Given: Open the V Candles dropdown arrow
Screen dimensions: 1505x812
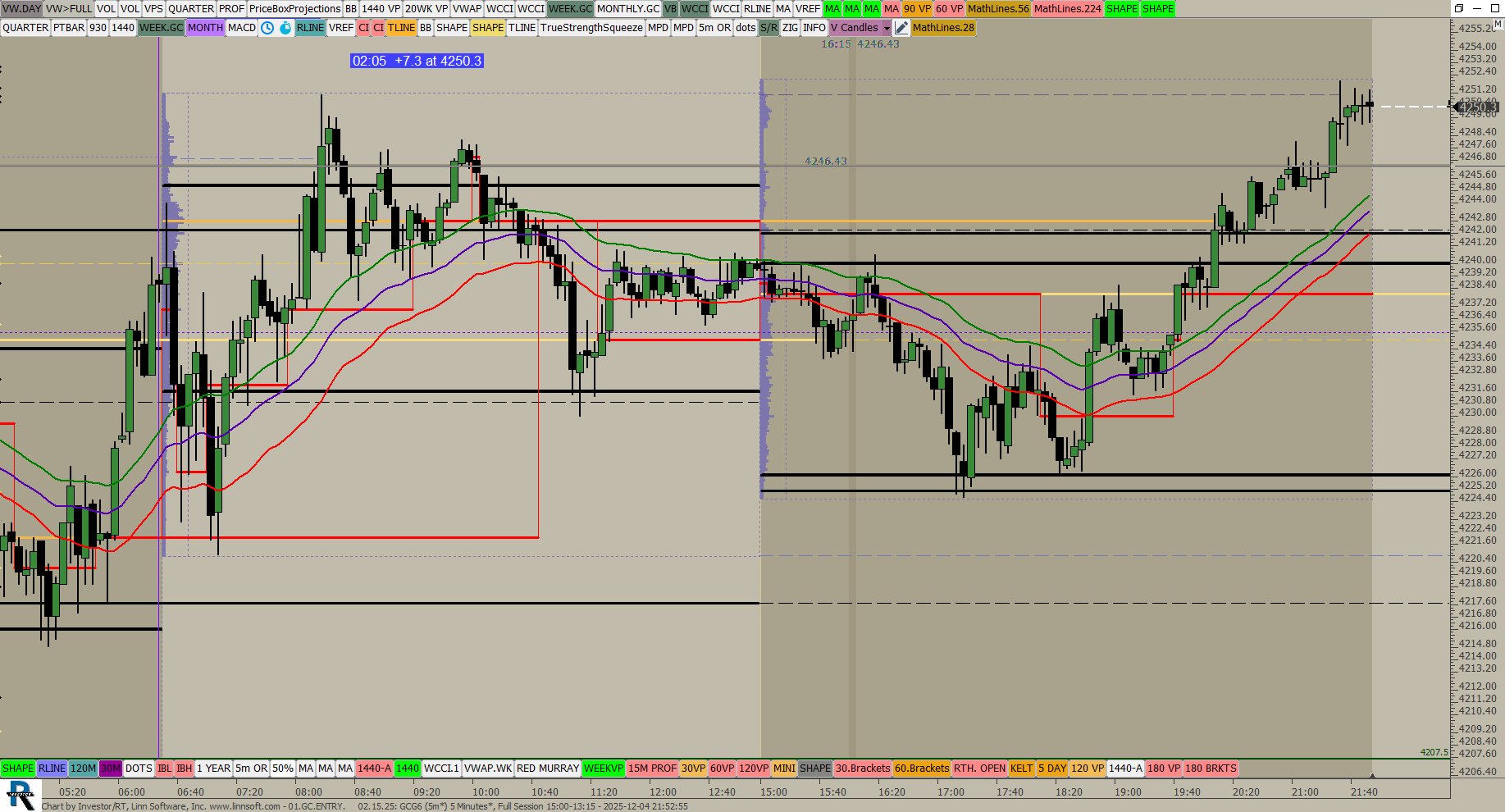Looking at the screenshot, I should click(x=887, y=28).
